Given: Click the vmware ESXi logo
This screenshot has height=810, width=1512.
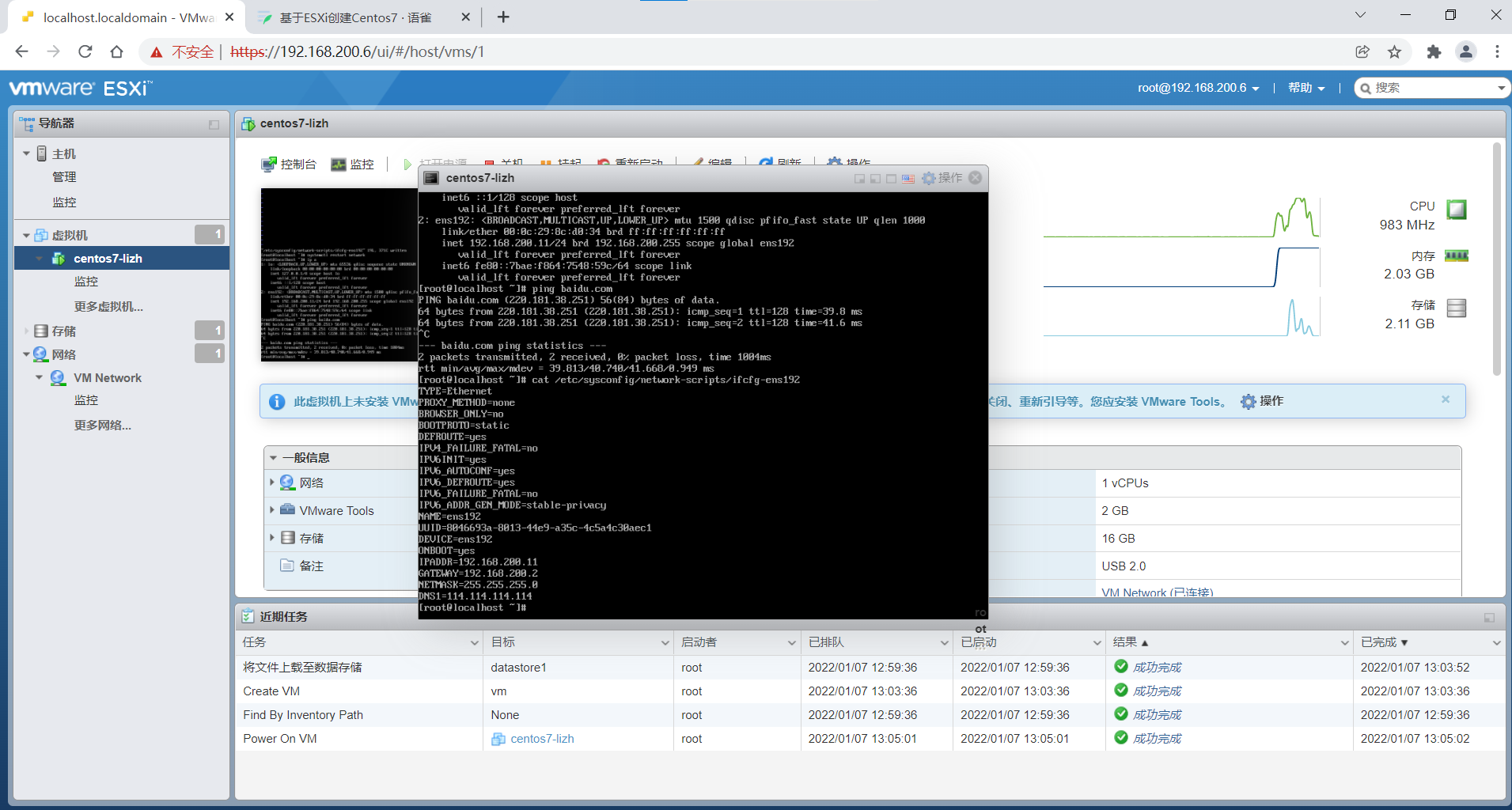Looking at the screenshot, I should pos(80,88).
